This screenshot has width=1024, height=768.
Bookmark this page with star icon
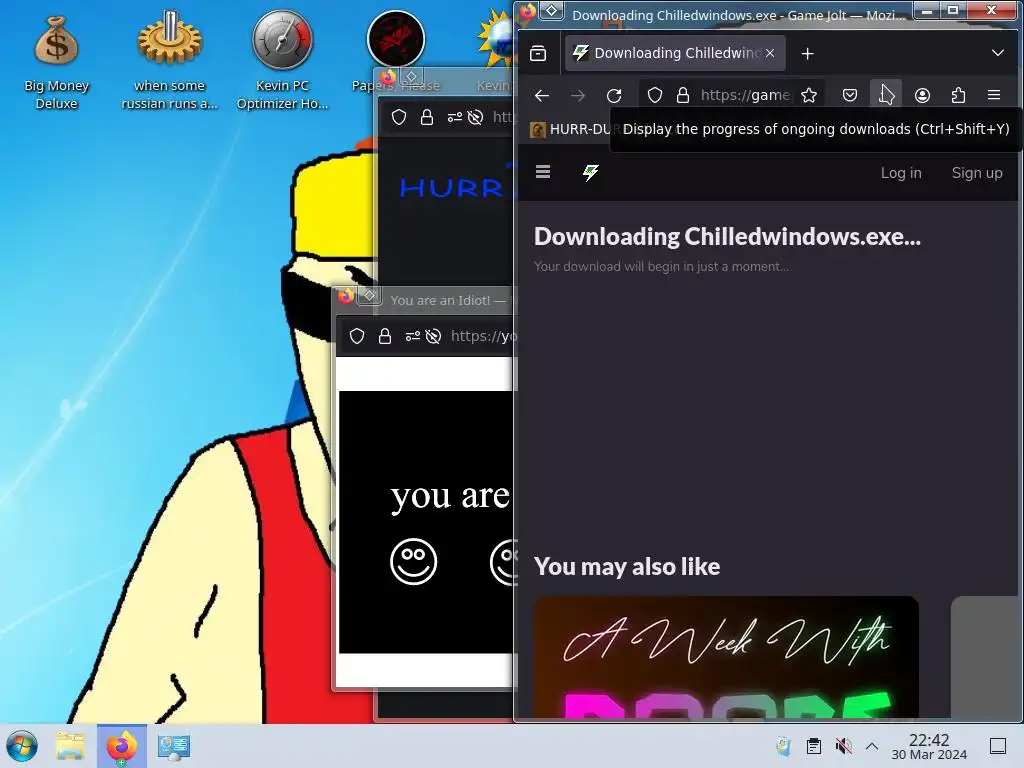[808, 95]
